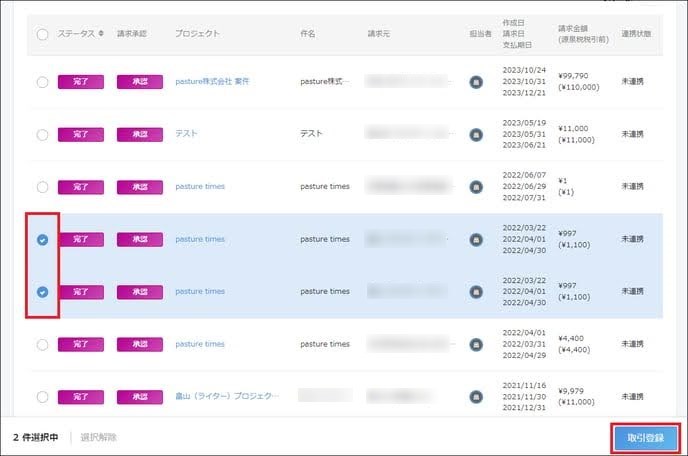Open the テスト project link
This screenshot has height=456, width=688.
coord(186,133)
